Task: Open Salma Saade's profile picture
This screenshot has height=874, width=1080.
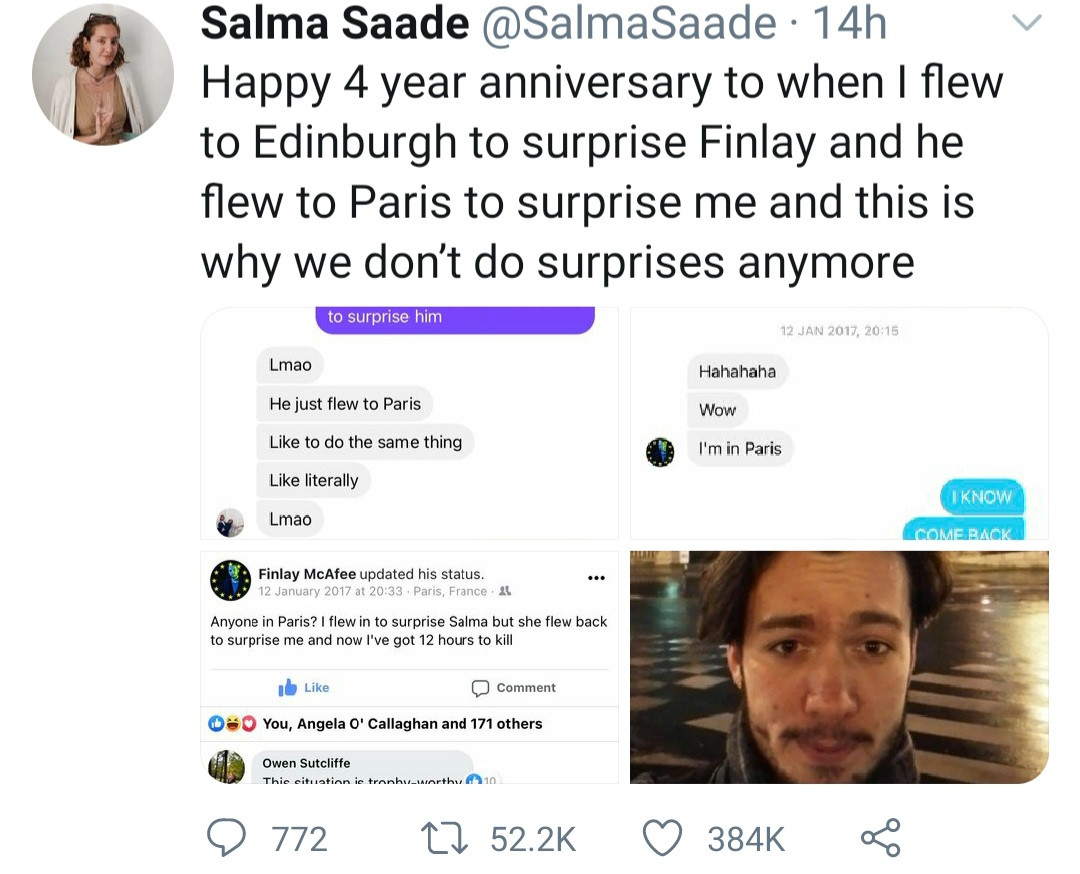Action: coord(102,74)
